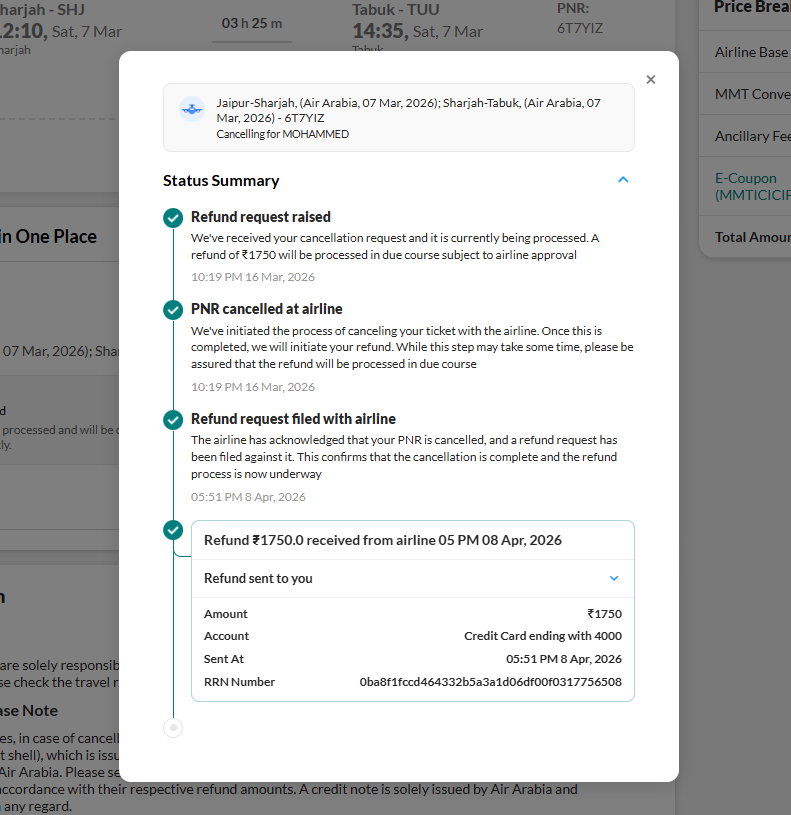Click the empty pending step circle
Screen dimensions: 791x815
pos(173,727)
